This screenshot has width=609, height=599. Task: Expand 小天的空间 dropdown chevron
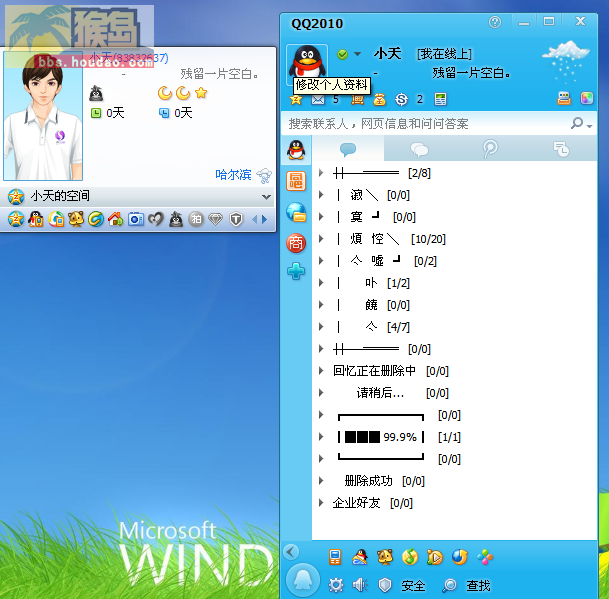266,197
